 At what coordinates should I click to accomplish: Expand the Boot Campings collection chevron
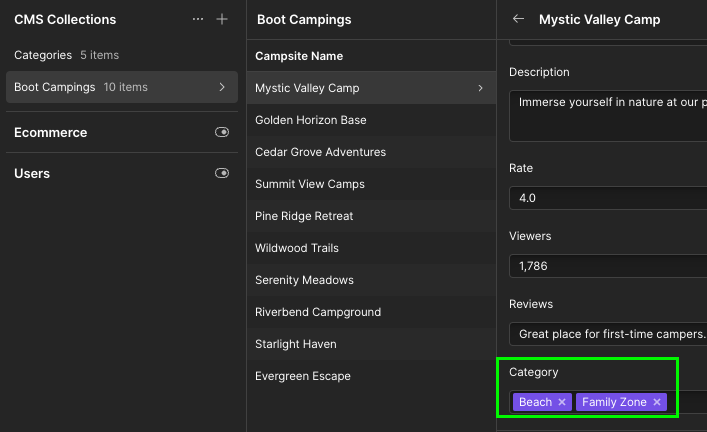[x=221, y=87]
